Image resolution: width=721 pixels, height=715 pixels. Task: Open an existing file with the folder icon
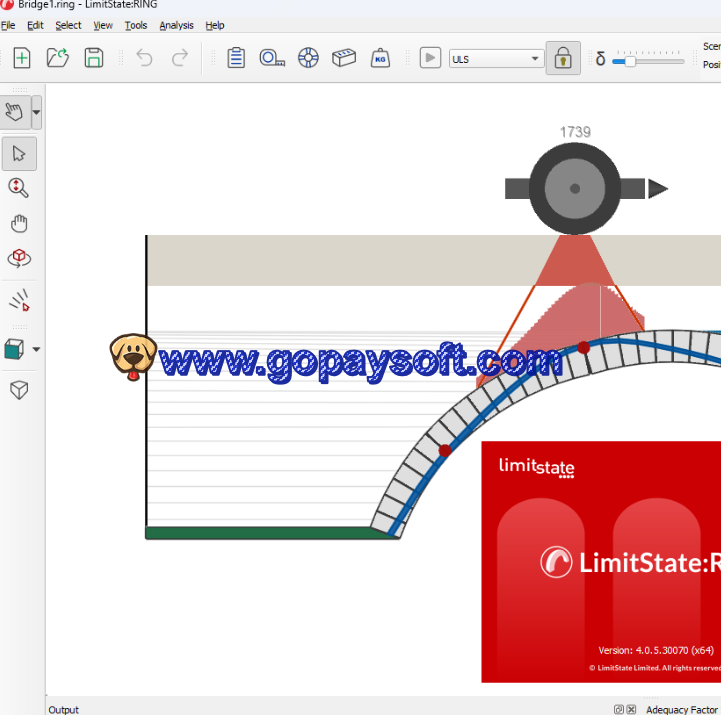pos(57,58)
